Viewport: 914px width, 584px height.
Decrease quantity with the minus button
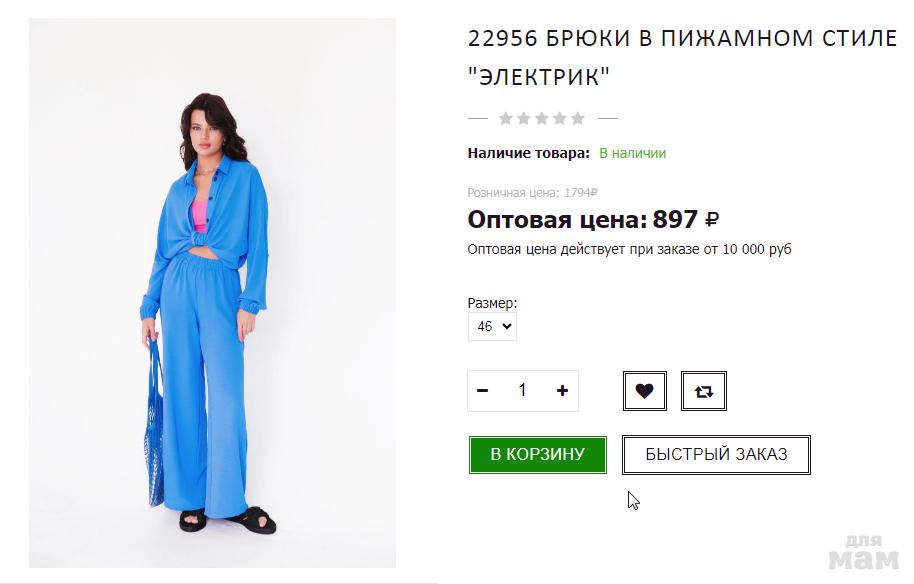[483, 390]
